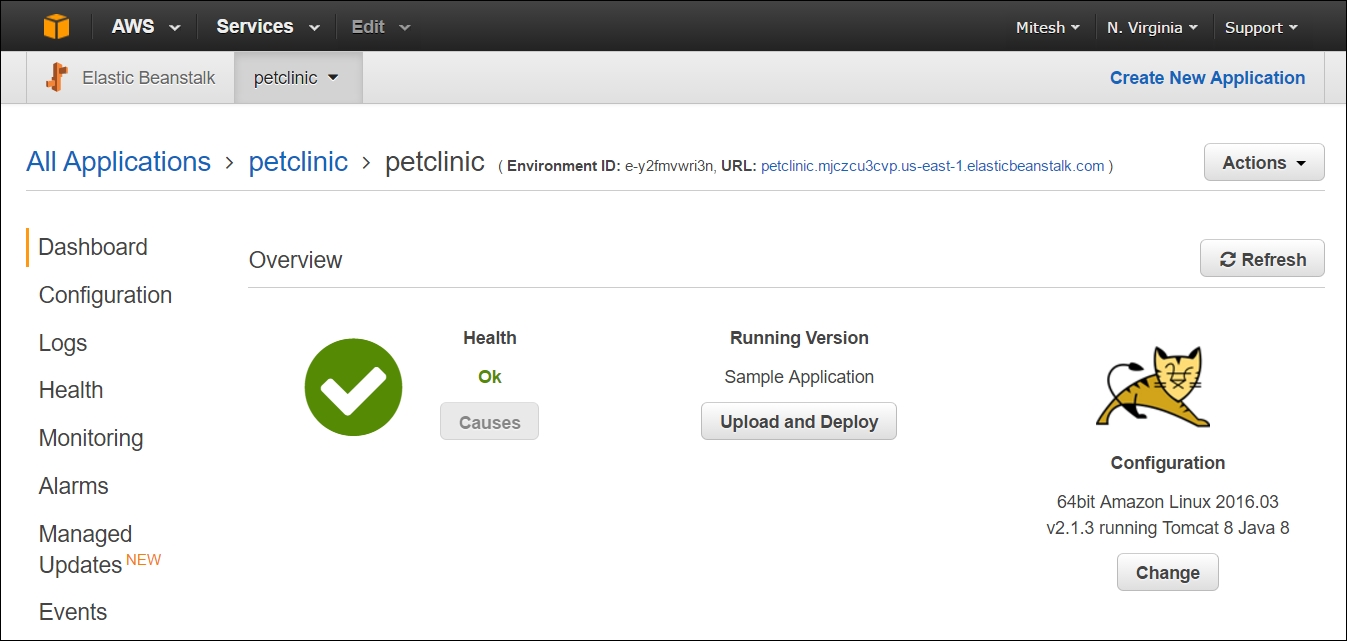The height and width of the screenshot is (641, 1347).
Task: Go to All Applications breadcrumb
Action: 119,162
